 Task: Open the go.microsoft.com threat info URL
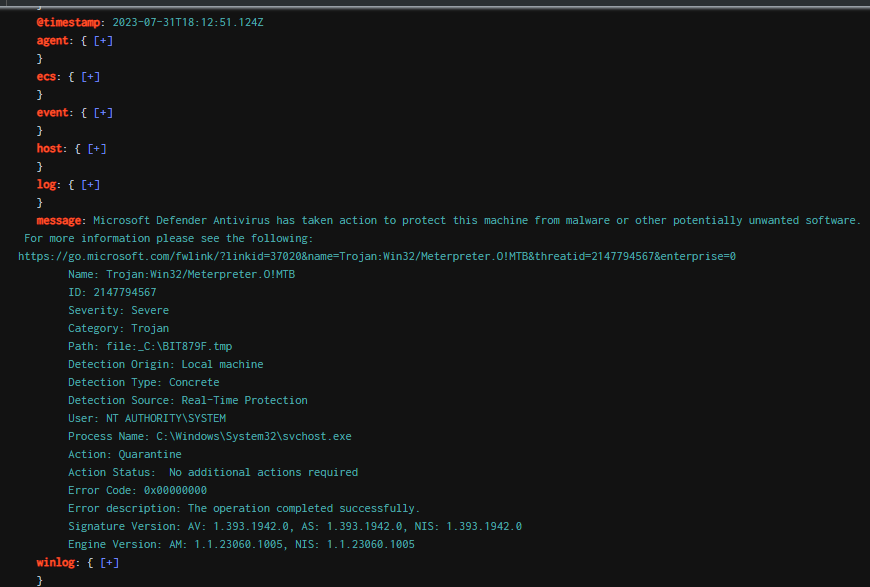pyautogui.click(x=376, y=256)
